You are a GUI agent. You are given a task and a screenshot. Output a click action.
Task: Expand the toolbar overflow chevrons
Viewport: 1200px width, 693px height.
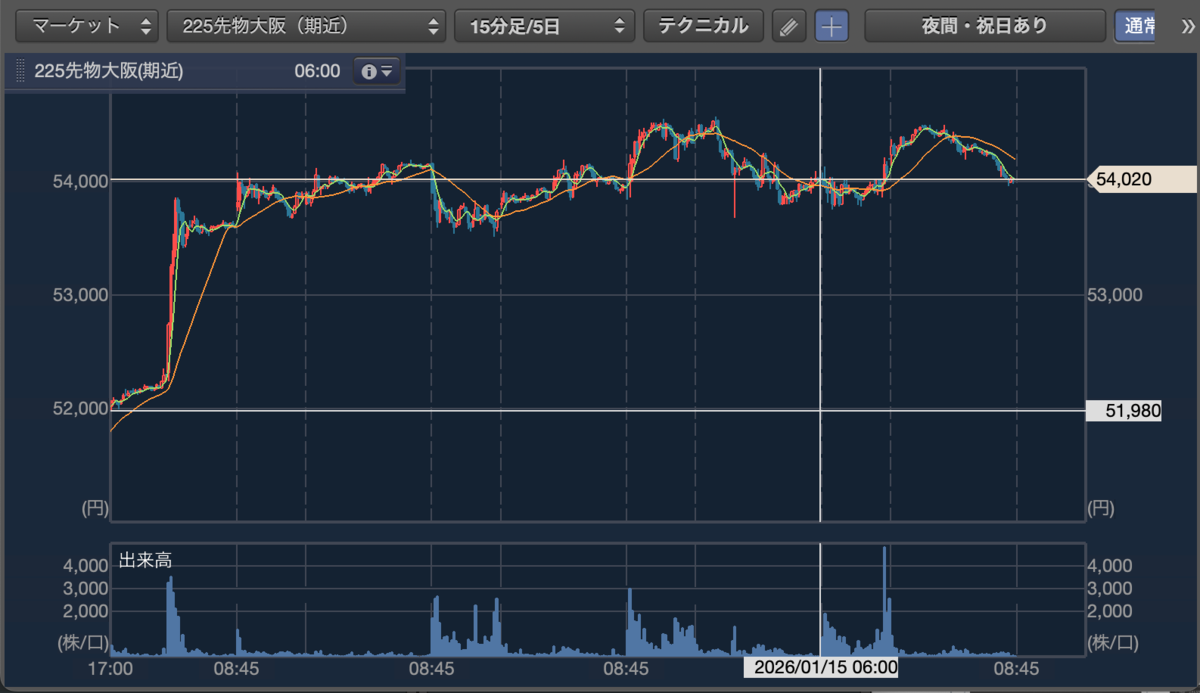click(x=1187, y=26)
